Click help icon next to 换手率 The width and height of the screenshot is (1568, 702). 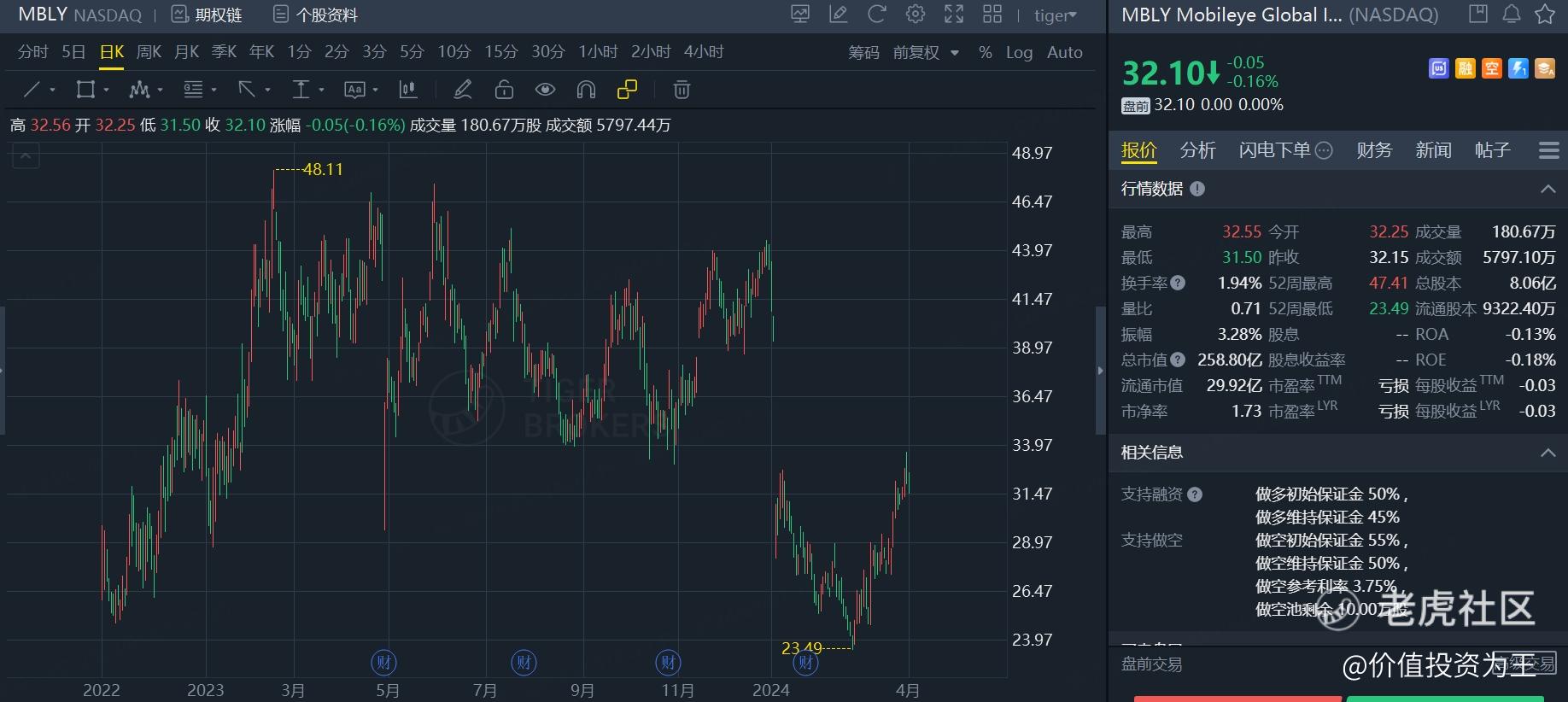click(1178, 283)
